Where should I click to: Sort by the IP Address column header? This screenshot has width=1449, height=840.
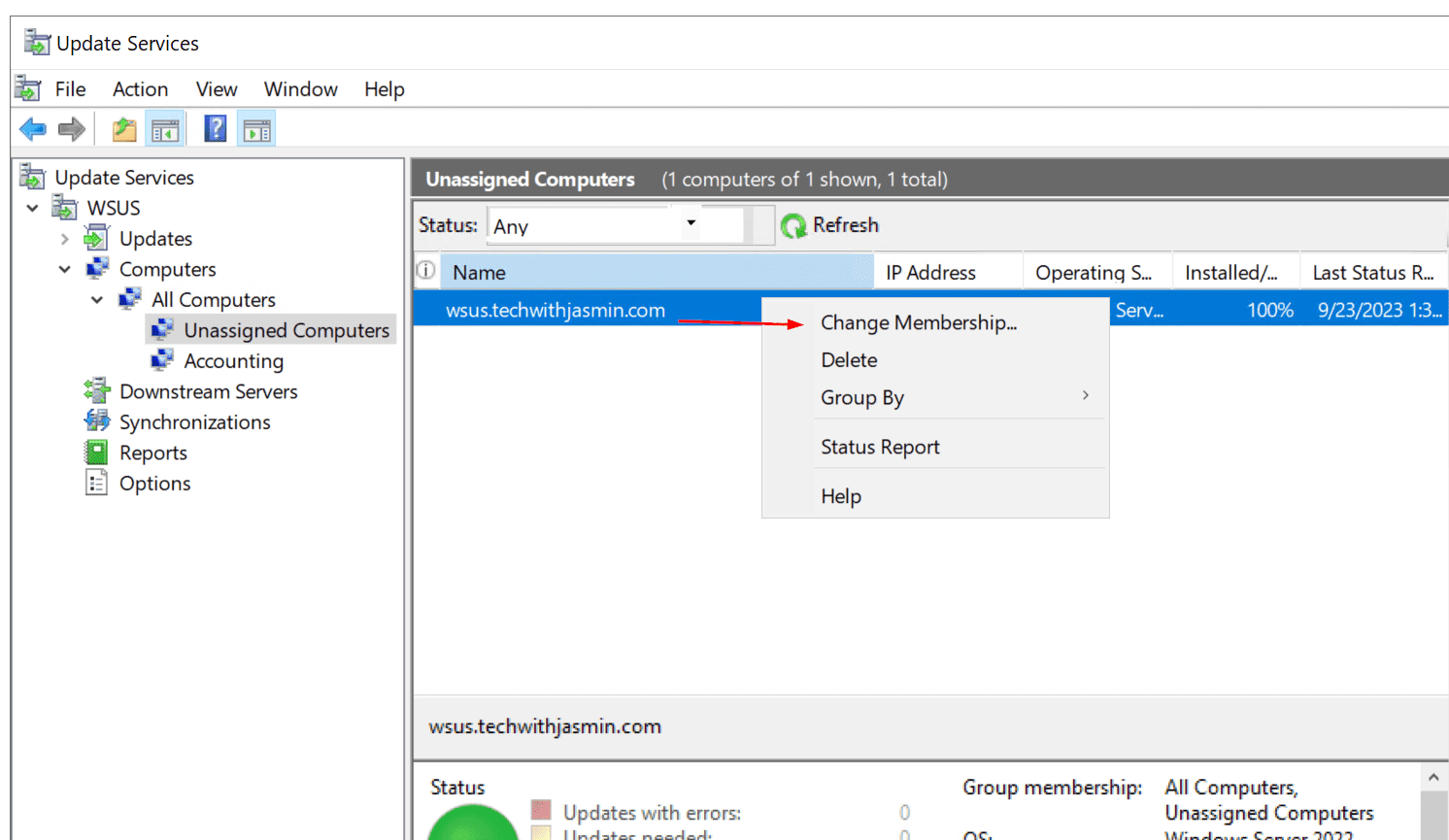[x=948, y=272]
